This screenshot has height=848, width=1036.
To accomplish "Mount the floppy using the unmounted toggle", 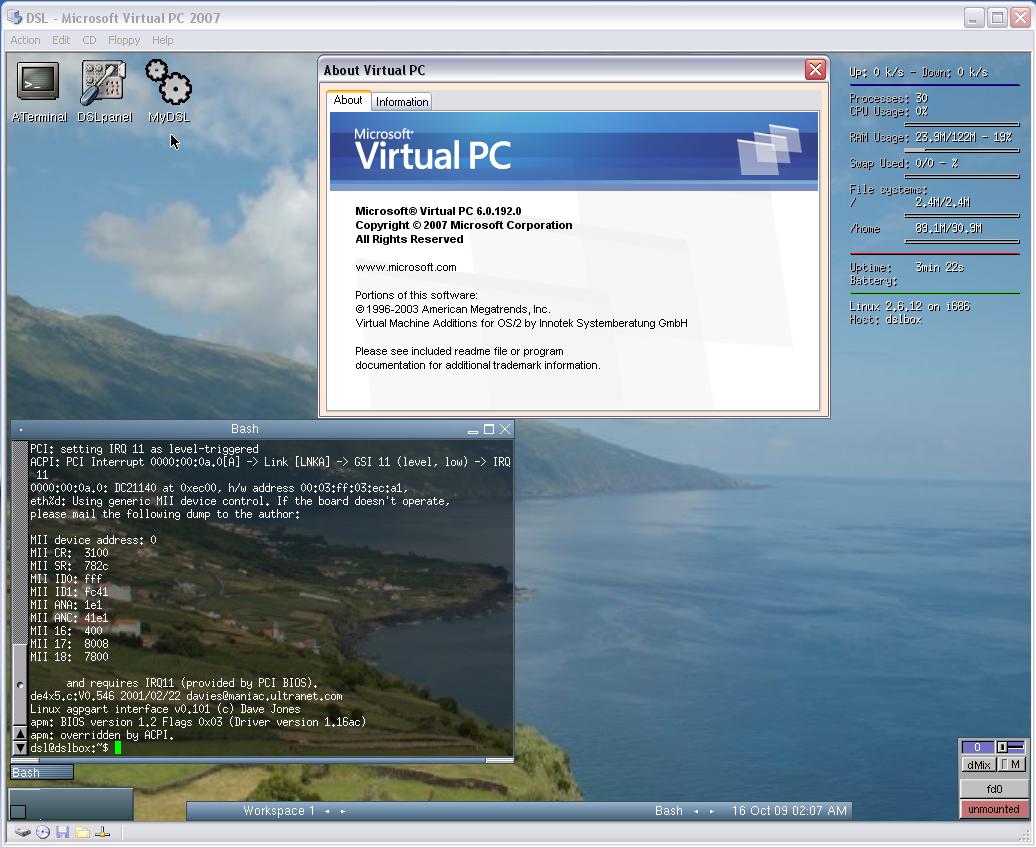I will [993, 809].
